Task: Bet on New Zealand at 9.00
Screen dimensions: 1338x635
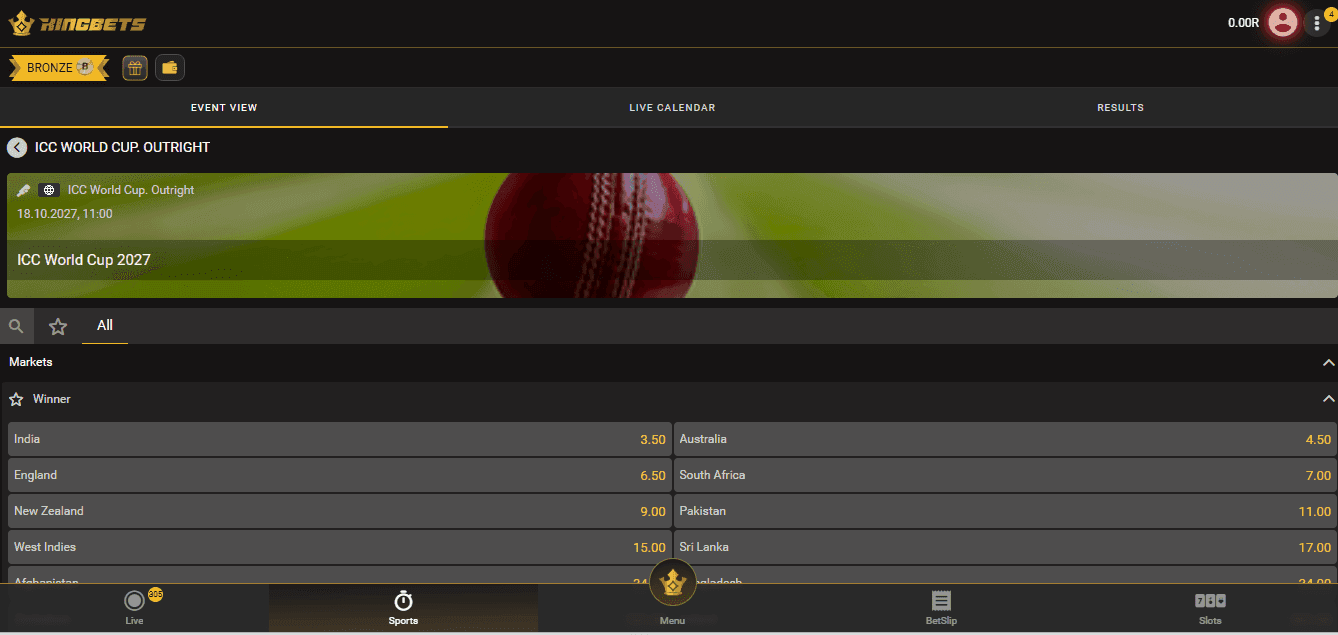Action: pyautogui.click(x=339, y=511)
